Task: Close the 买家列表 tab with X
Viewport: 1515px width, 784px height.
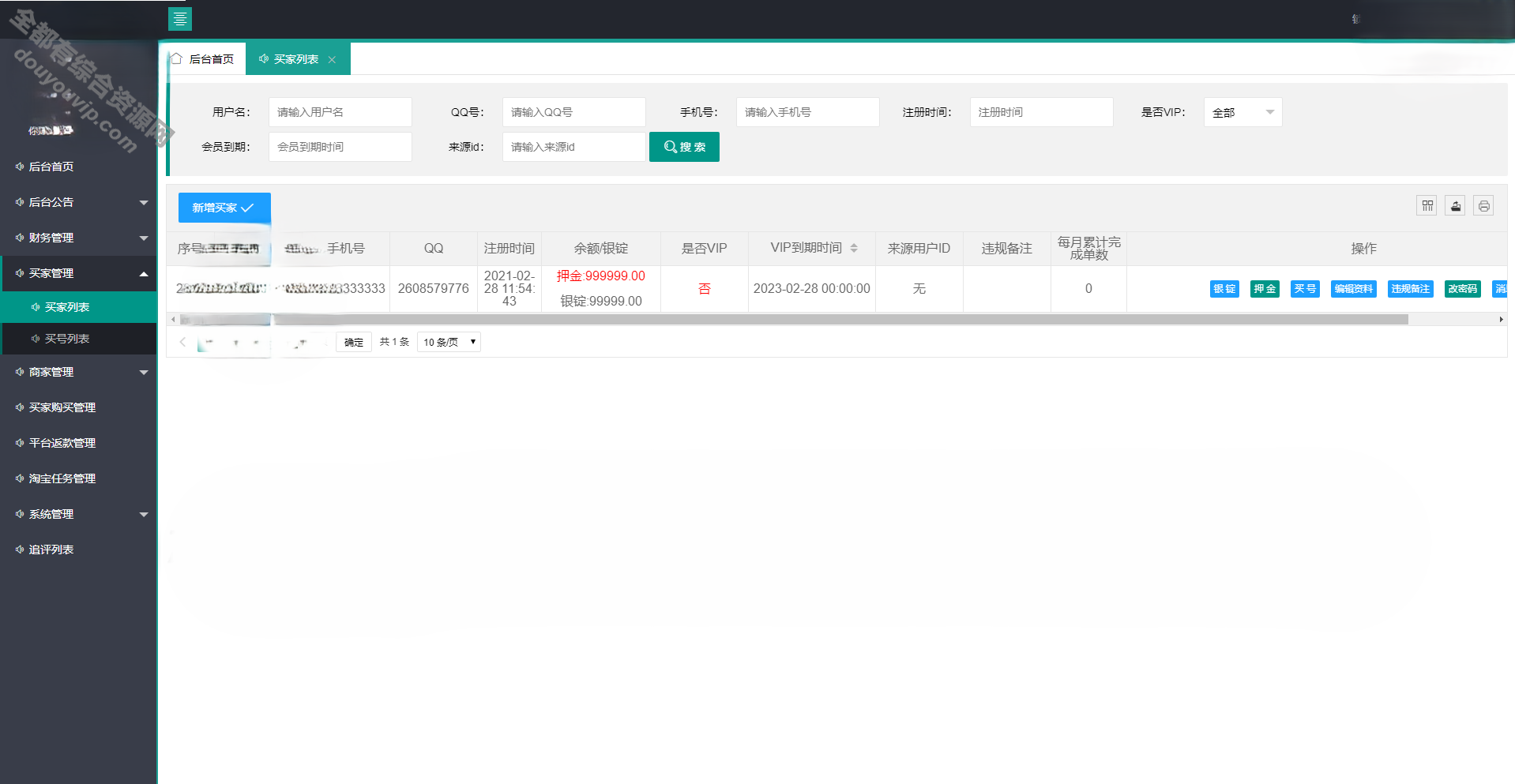Action: pos(332,60)
